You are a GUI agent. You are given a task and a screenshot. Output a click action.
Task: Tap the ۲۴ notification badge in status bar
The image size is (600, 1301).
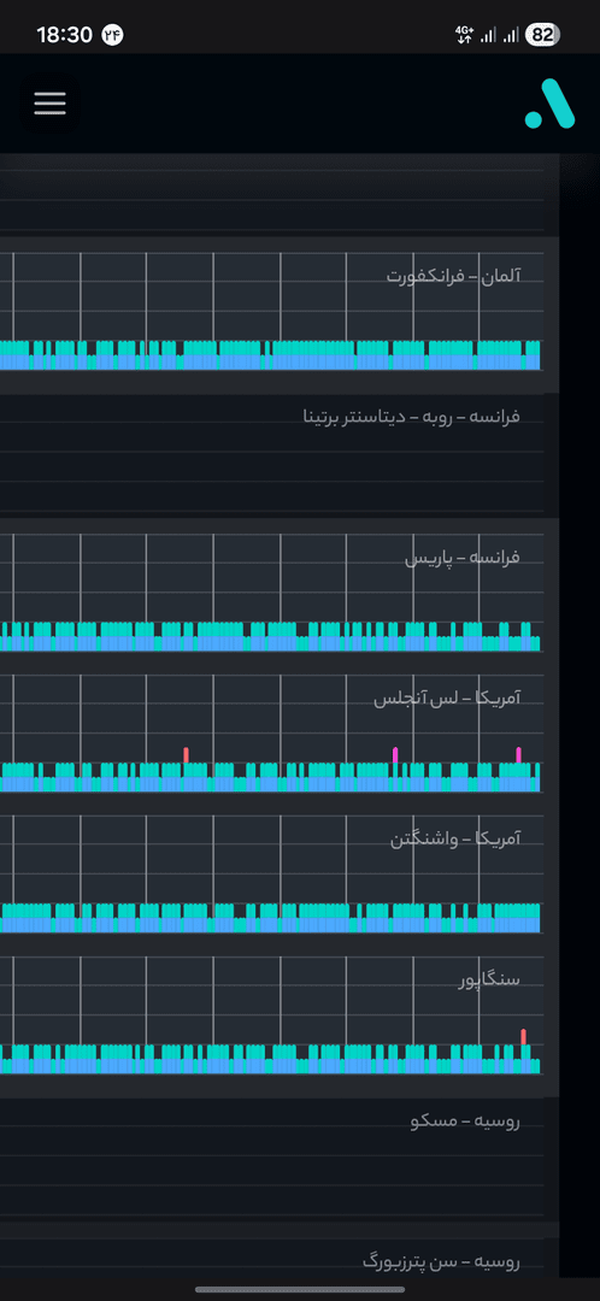pyautogui.click(x=112, y=35)
